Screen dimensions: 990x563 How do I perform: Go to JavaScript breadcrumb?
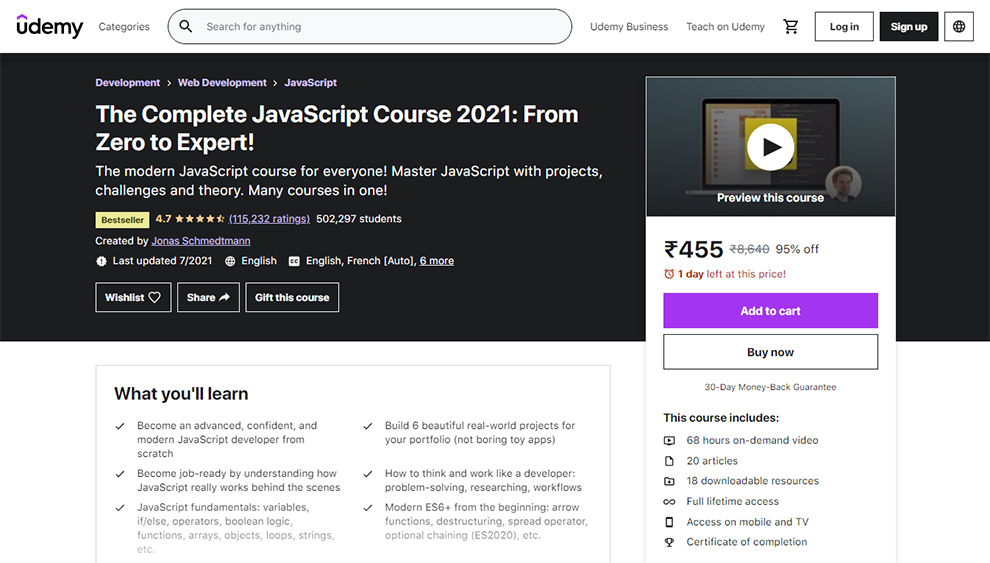point(311,83)
